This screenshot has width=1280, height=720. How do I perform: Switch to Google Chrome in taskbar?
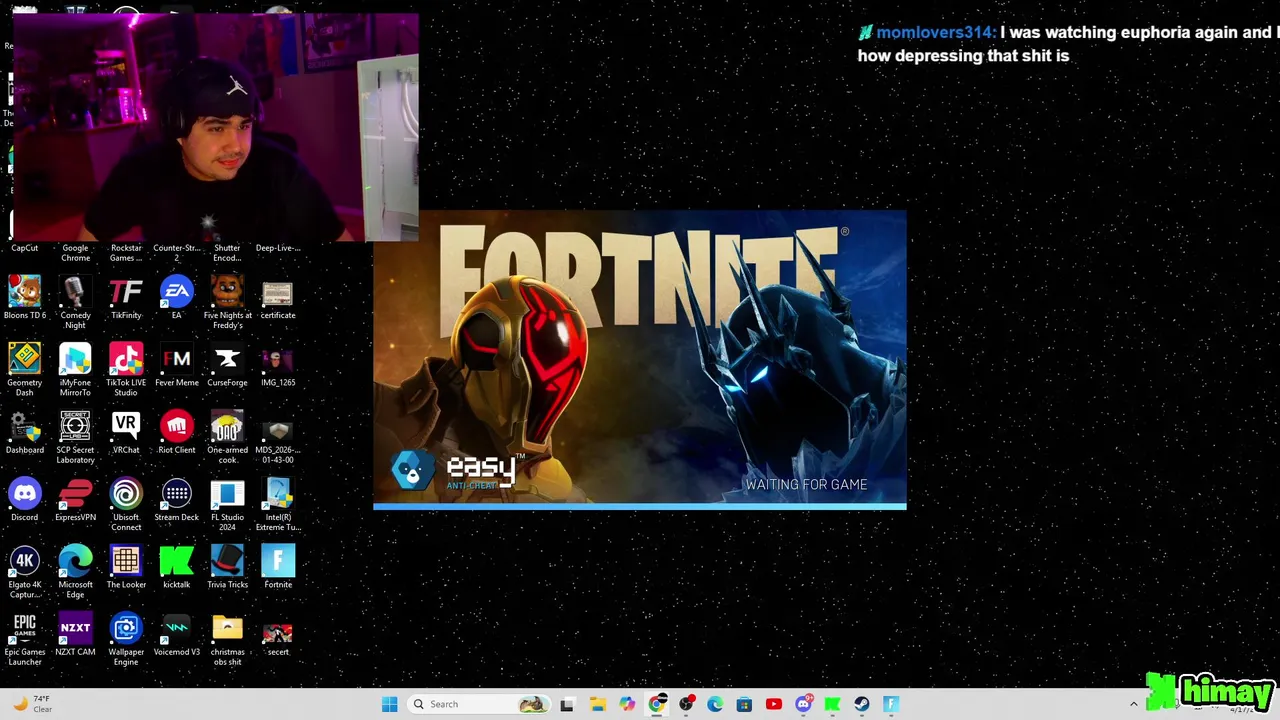coord(656,704)
